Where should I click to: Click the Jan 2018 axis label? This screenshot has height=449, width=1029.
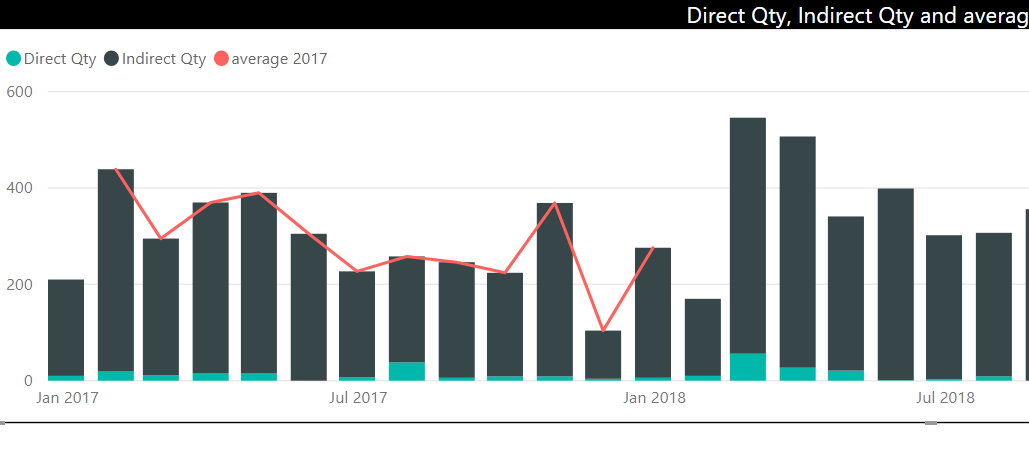[654, 398]
